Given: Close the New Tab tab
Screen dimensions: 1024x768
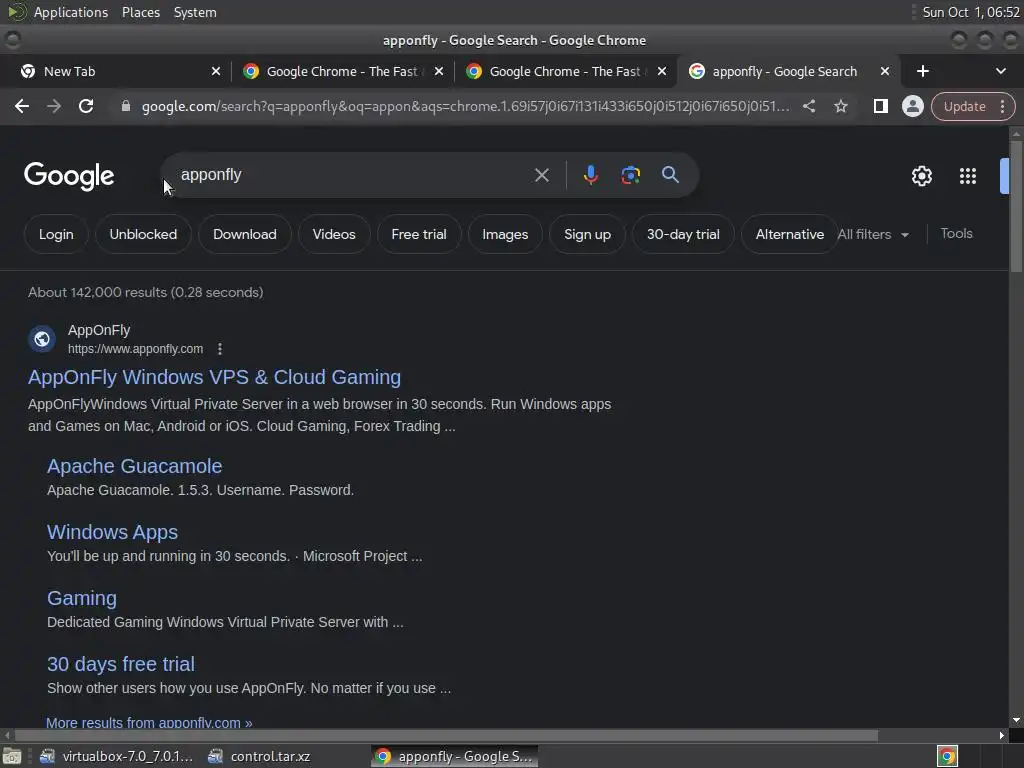Looking at the screenshot, I should (216, 71).
